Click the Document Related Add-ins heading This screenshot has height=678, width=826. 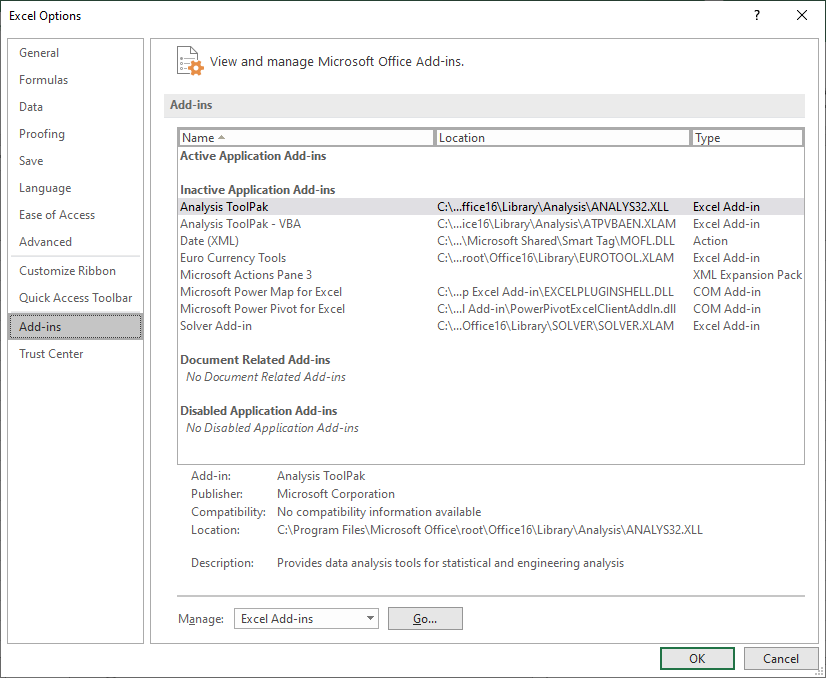(x=255, y=360)
